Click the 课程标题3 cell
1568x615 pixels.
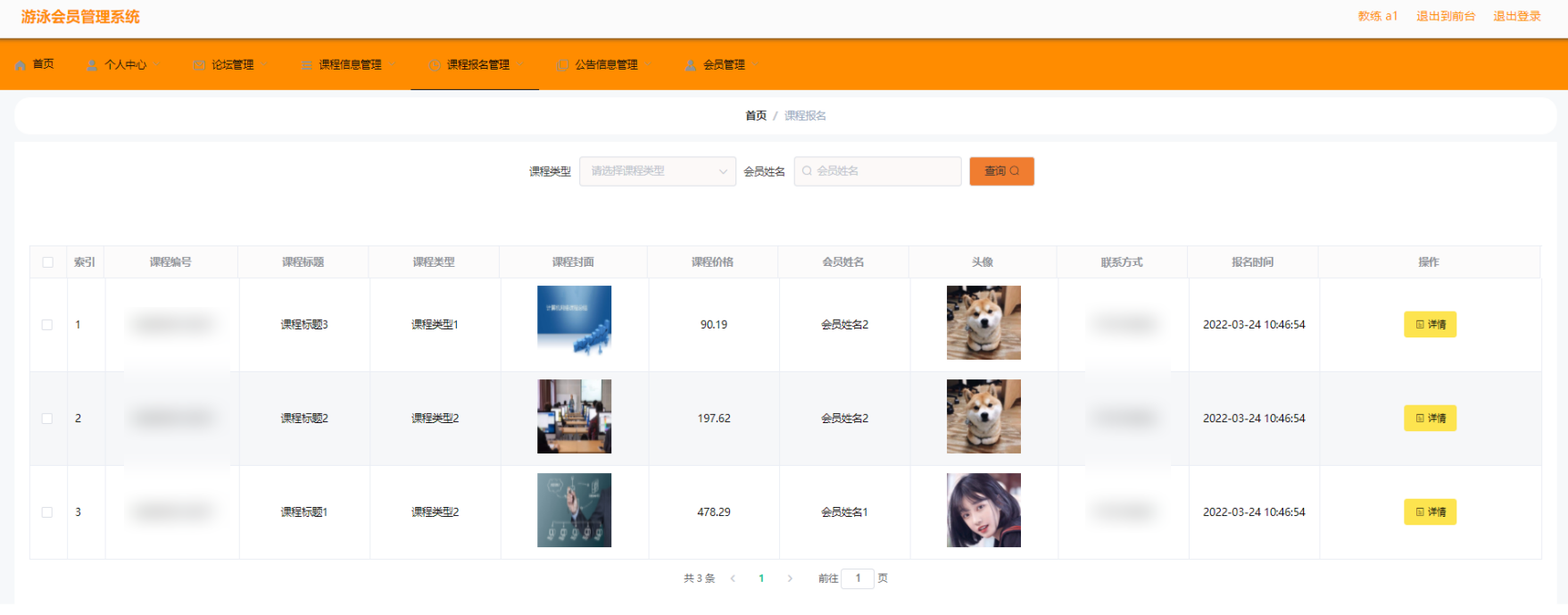click(304, 325)
